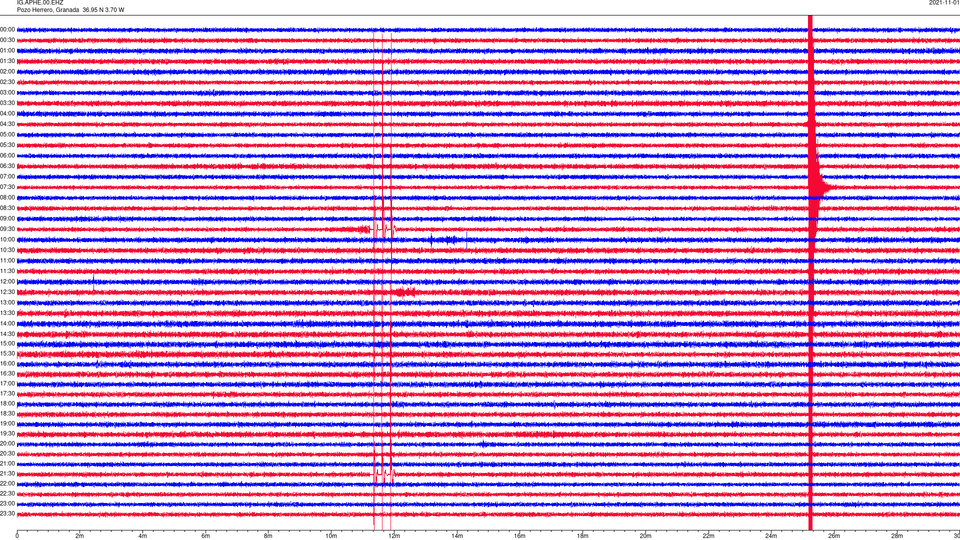Click the blue event burst on 10:00 trace
The width and height of the screenshot is (960, 540).
[449, 239]
